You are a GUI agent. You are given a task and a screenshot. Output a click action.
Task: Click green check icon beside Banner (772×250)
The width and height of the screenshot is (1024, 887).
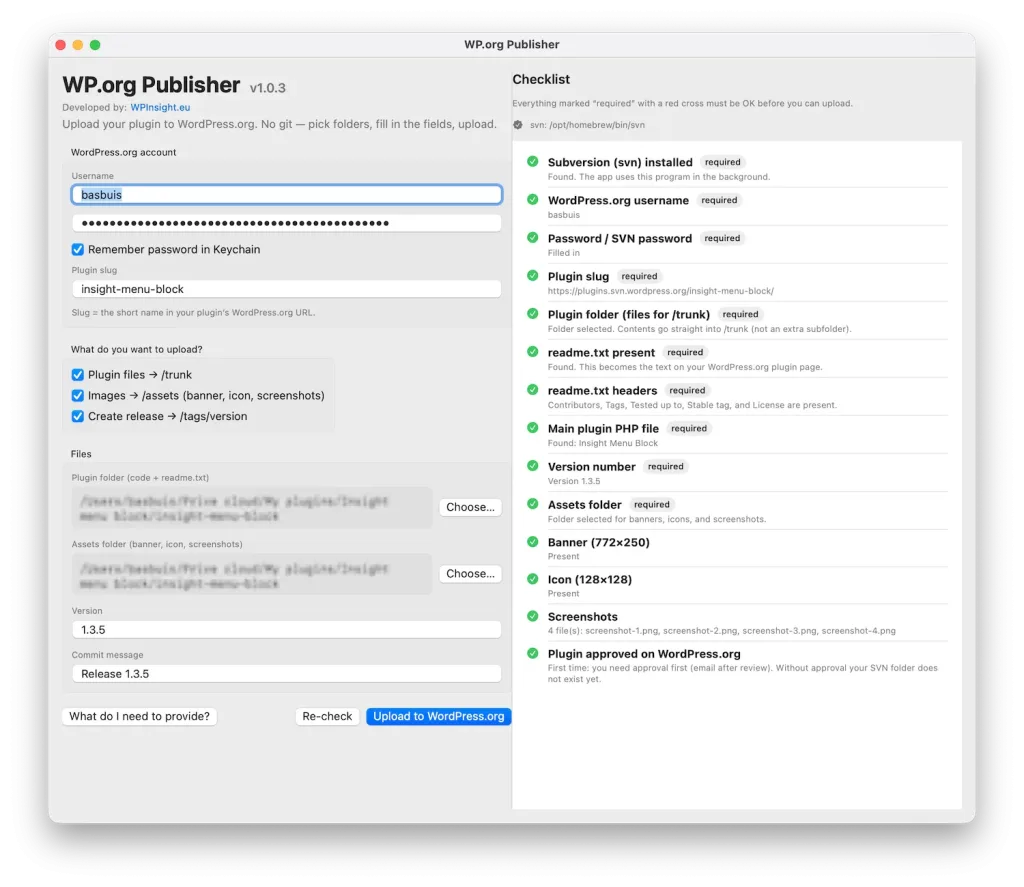coord(533,541)
